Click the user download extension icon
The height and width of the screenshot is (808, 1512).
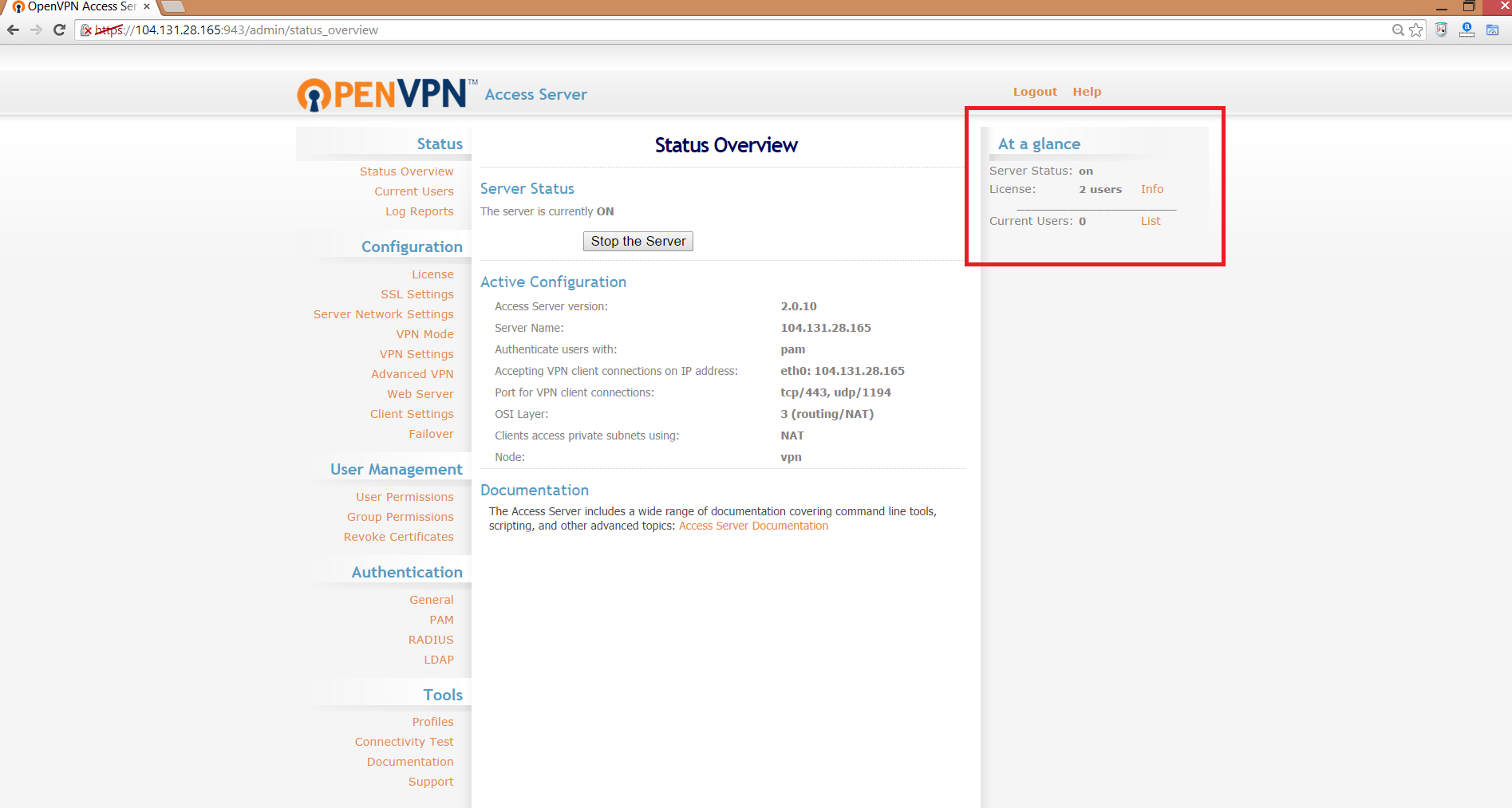coord(1467,30)
